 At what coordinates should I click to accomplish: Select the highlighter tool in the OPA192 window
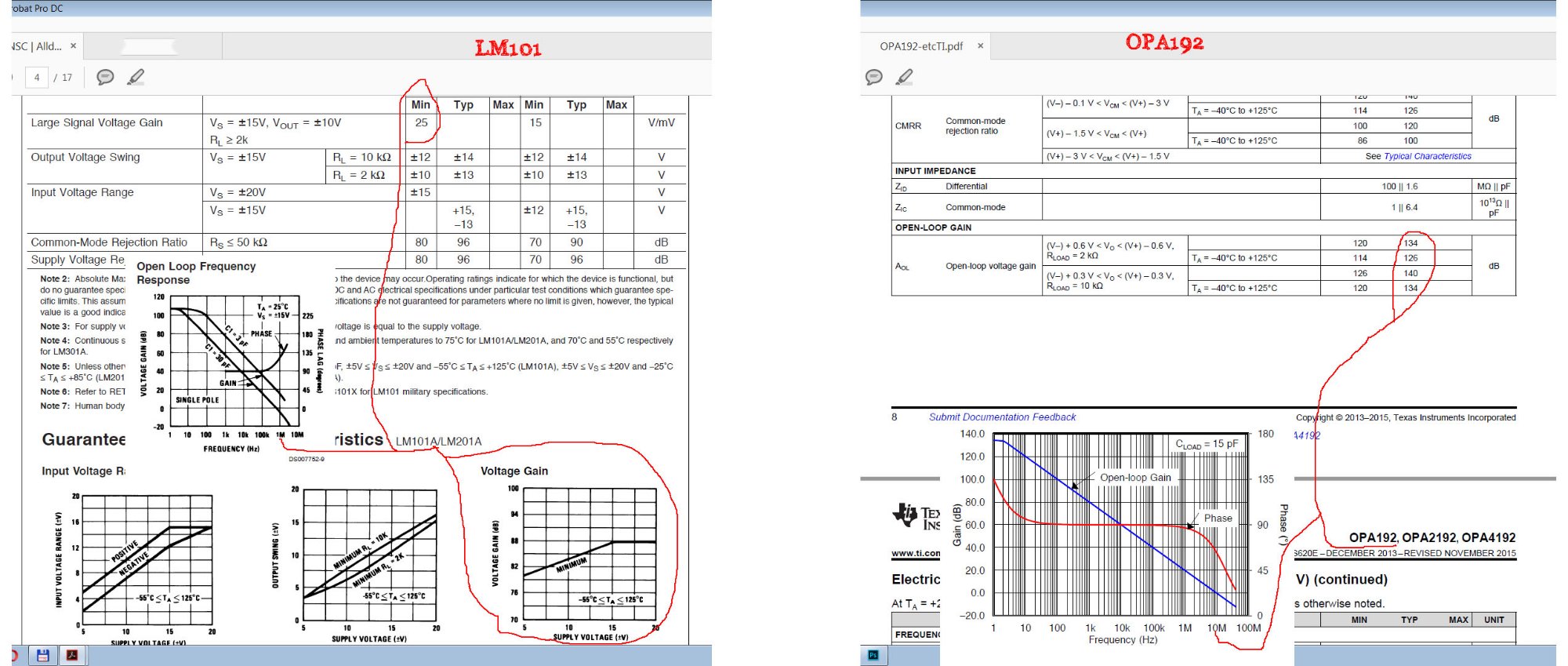(905, 77)
